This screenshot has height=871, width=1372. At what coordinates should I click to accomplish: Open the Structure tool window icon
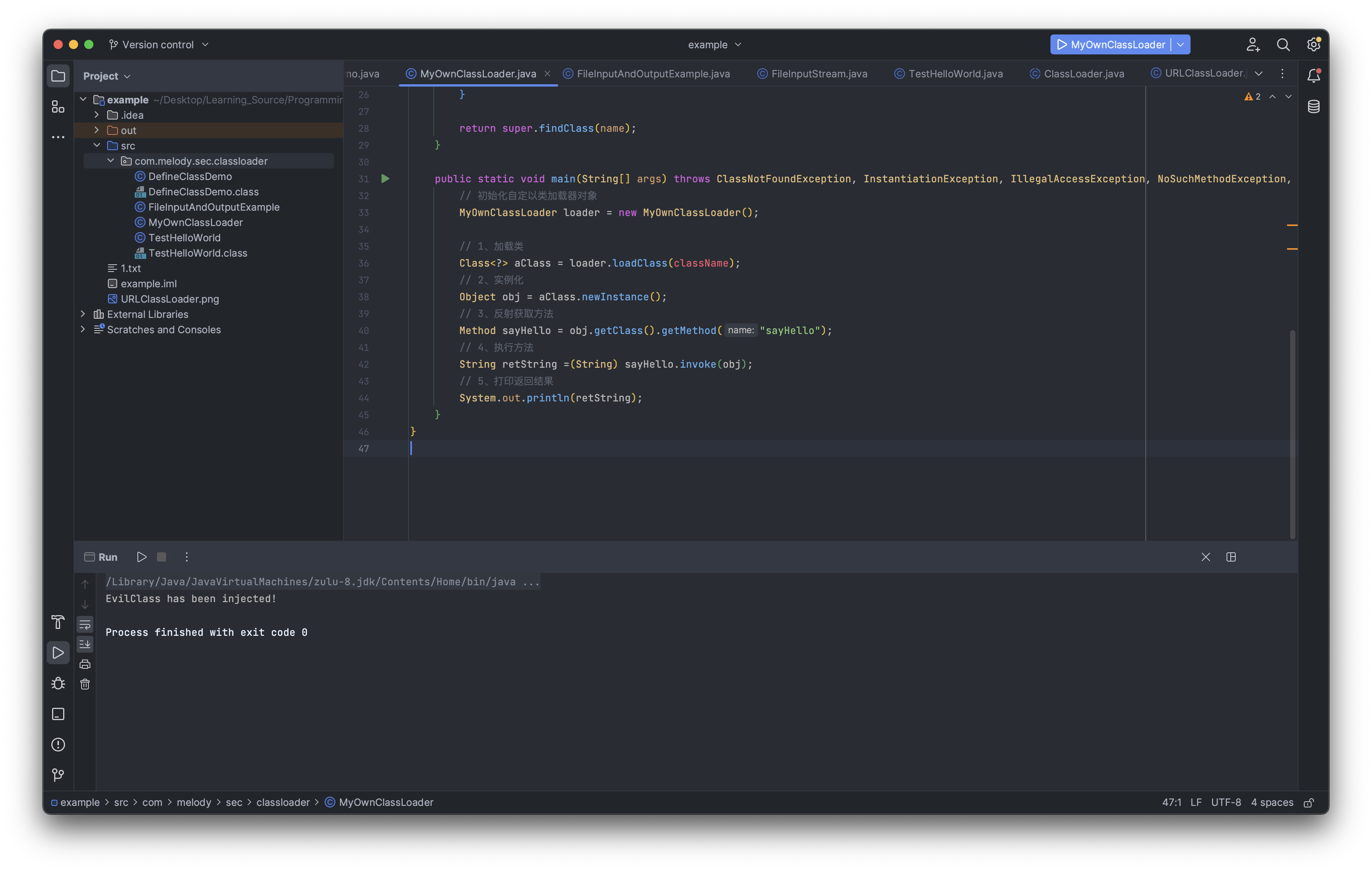click(x=58, y=106)
